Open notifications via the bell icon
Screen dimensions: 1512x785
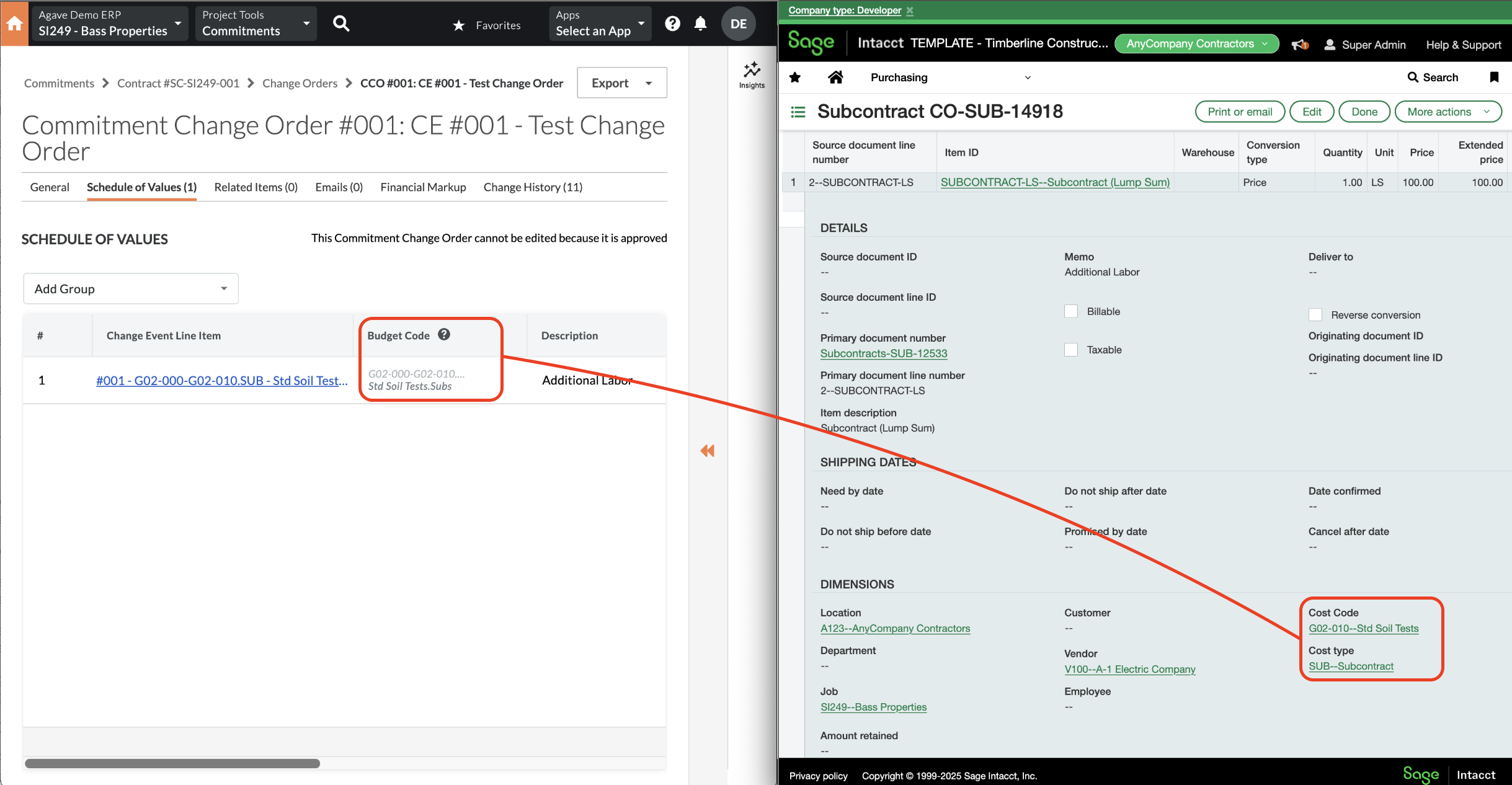[x=701, y=23]
